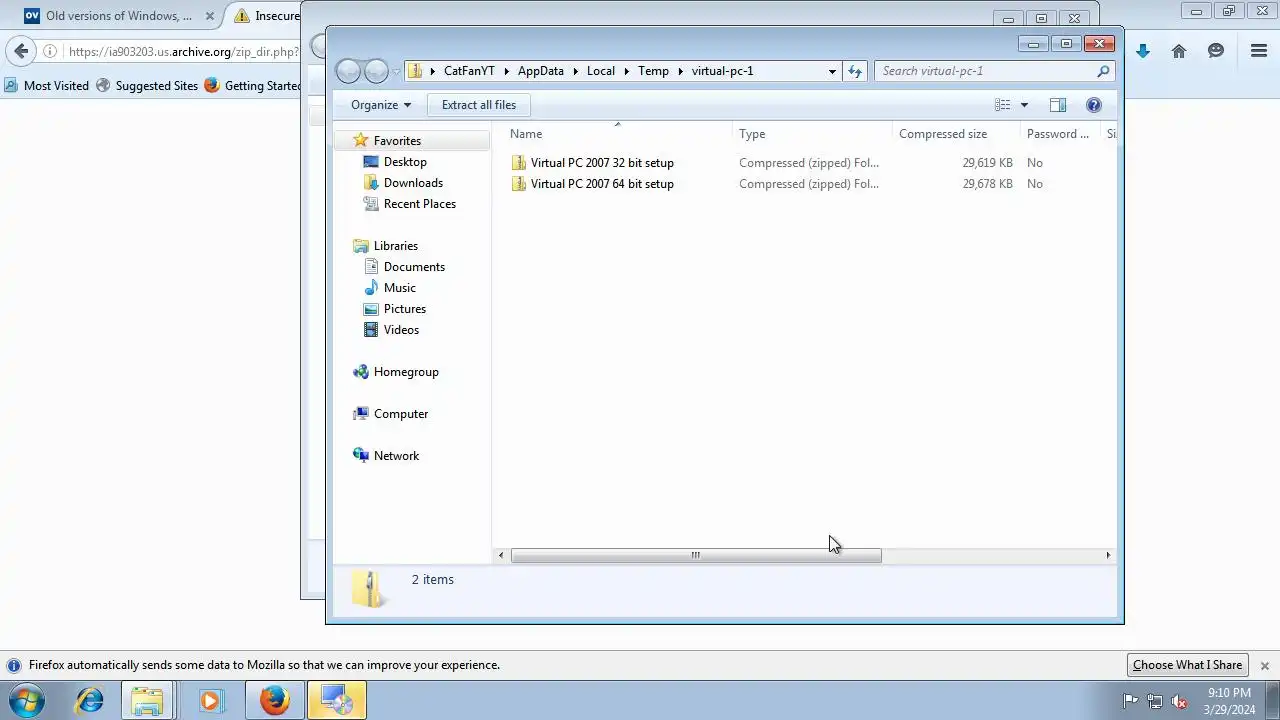Go to Firefox home page
Image resolution: width=1280 pixels, height=720 pixels.
click(x=1179, y=51)
